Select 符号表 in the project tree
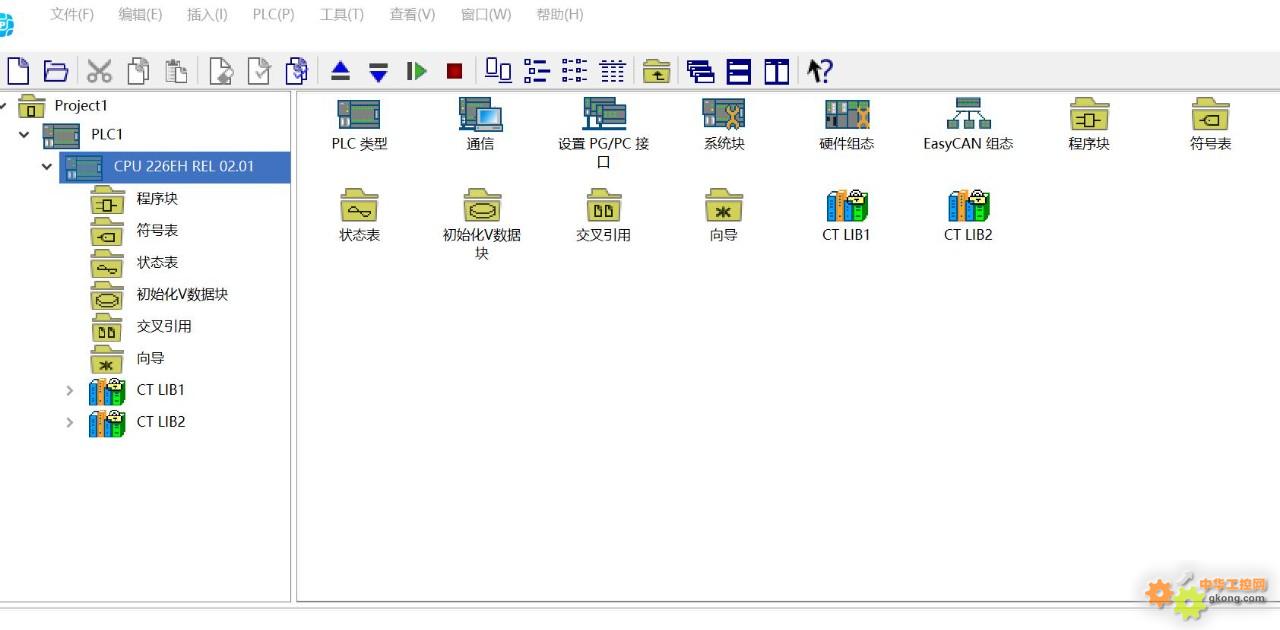 point(157,230)
